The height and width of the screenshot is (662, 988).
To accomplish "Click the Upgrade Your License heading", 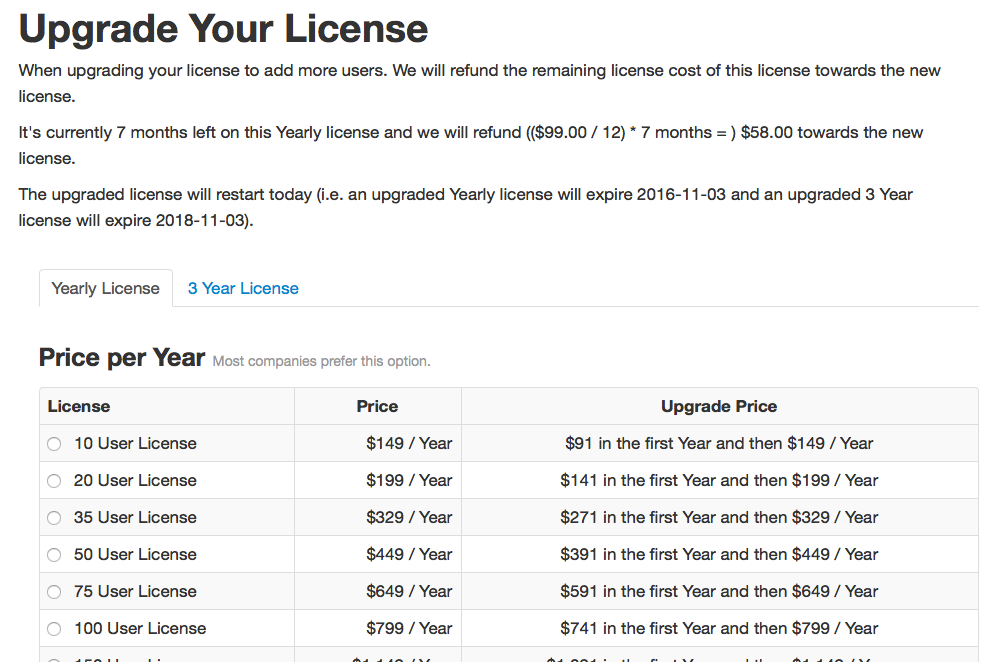I will pos(222,28).
